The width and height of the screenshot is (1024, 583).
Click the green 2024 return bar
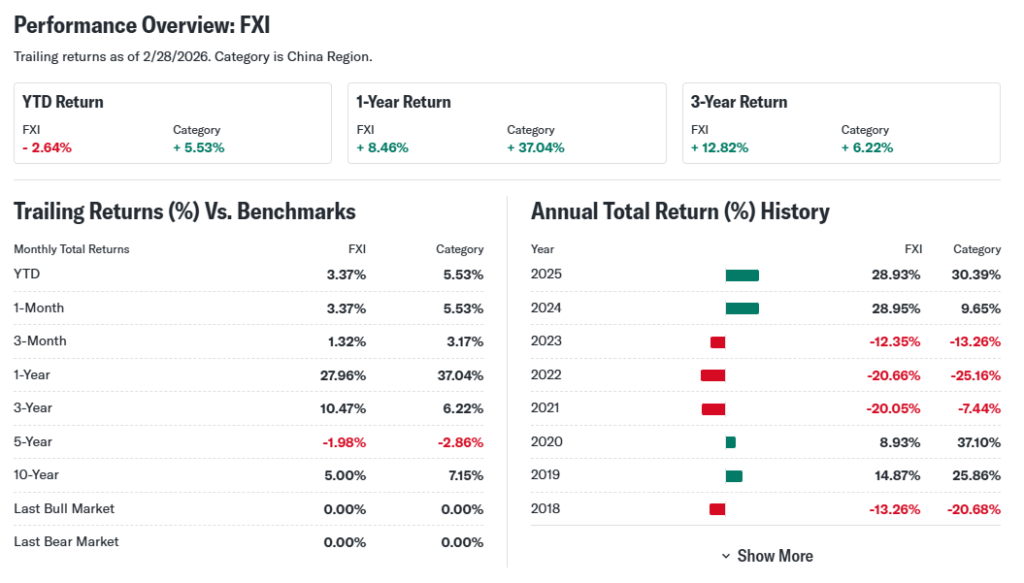coord(742,308)
